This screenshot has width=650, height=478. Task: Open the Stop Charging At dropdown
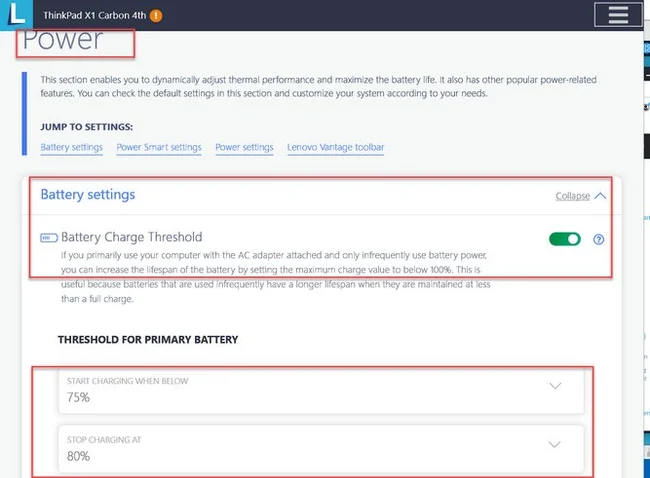(x=321, y=449)
